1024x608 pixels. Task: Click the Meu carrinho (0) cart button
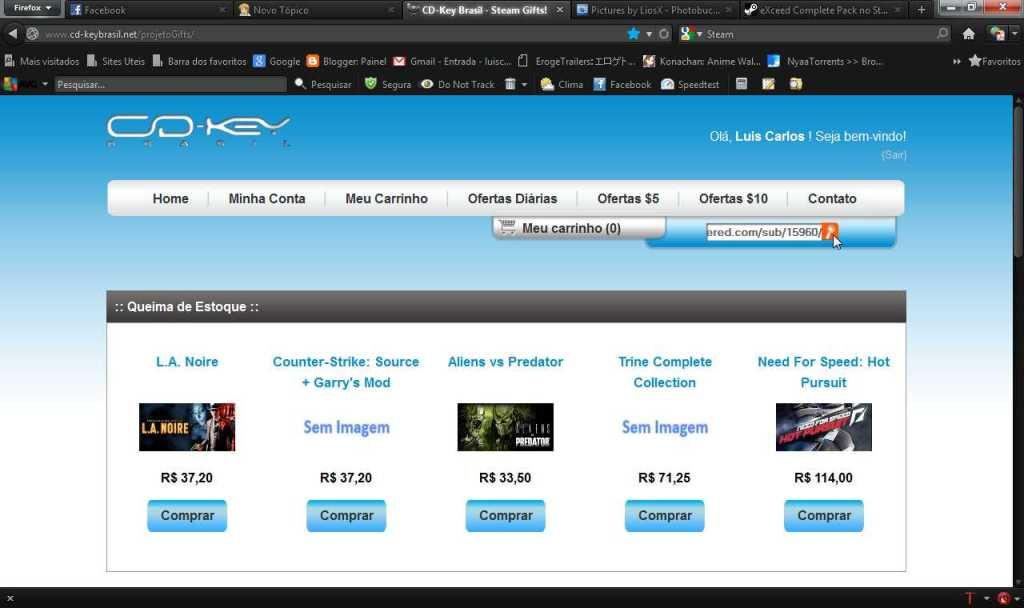click(x=579, y=228)
